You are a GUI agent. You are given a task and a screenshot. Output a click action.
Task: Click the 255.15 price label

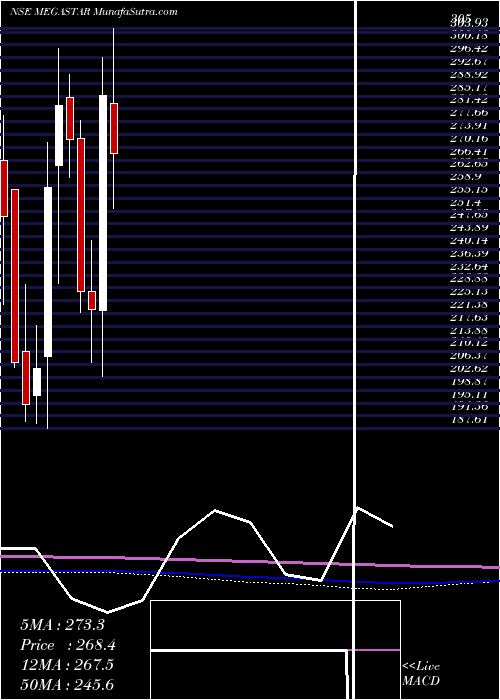coord(469,190)
